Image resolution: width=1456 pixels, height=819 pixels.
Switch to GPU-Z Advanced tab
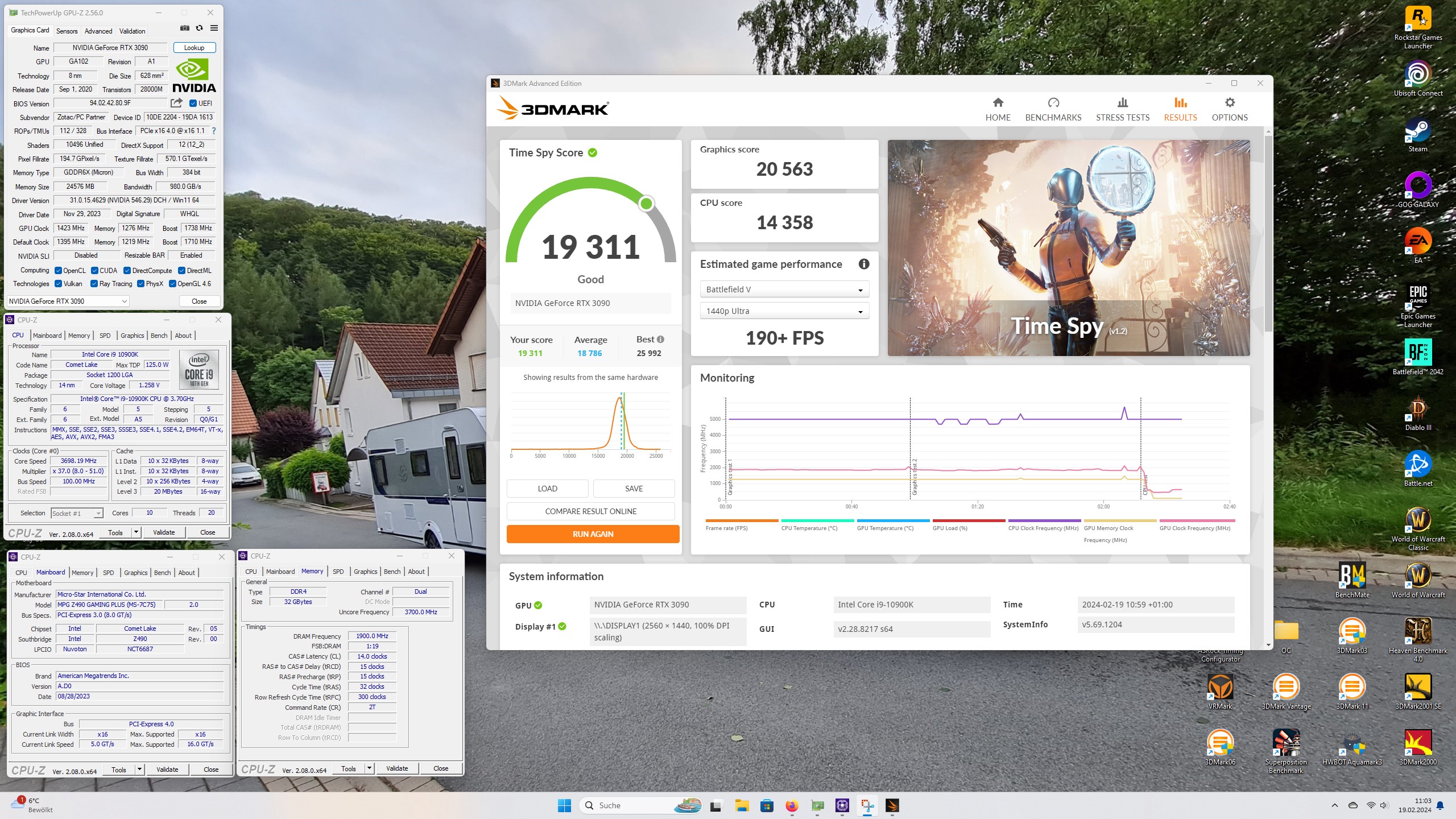98,31
